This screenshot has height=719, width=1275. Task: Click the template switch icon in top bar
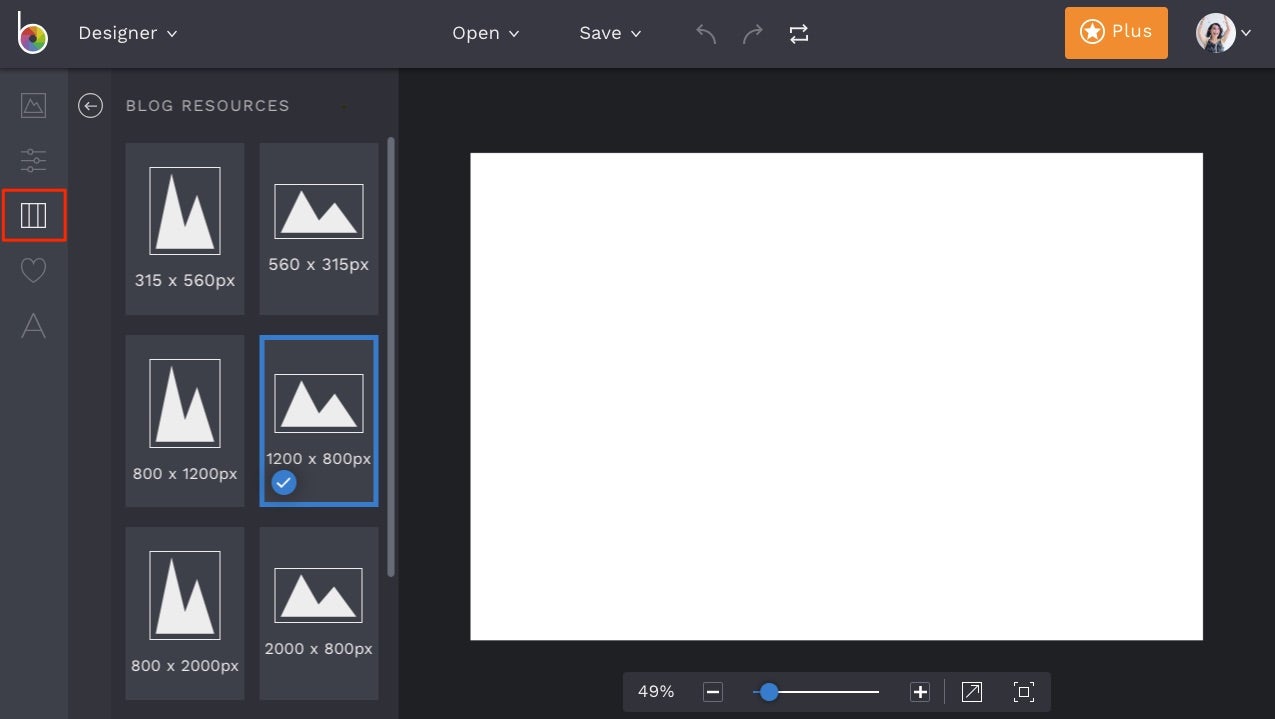[798, 32]
